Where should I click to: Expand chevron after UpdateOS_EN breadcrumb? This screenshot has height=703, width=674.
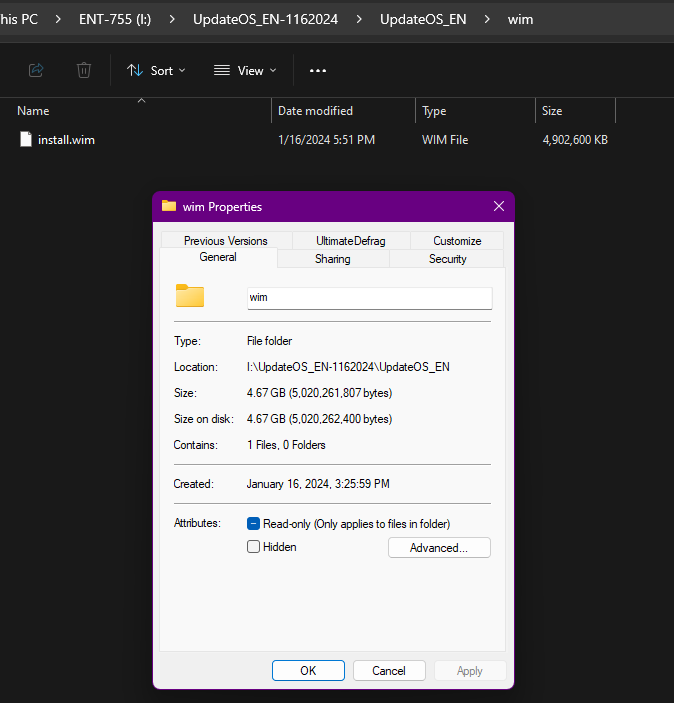tap(487, 19)
